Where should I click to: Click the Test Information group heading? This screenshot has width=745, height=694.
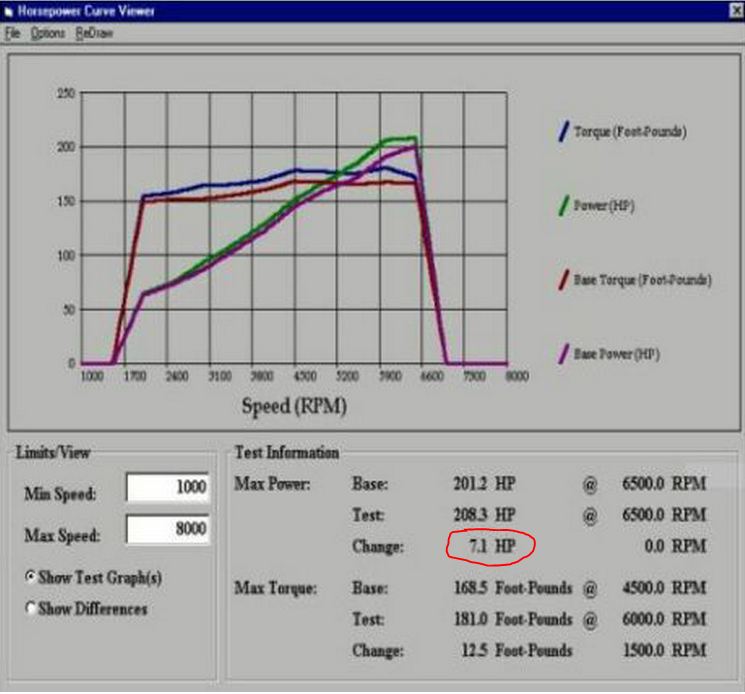pyautogui.click(x=286, y=453)
